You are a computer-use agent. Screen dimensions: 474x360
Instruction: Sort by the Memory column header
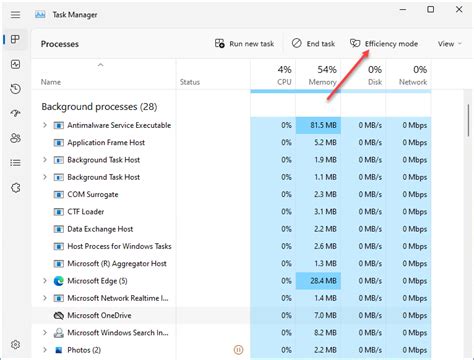tap(318, 75)
